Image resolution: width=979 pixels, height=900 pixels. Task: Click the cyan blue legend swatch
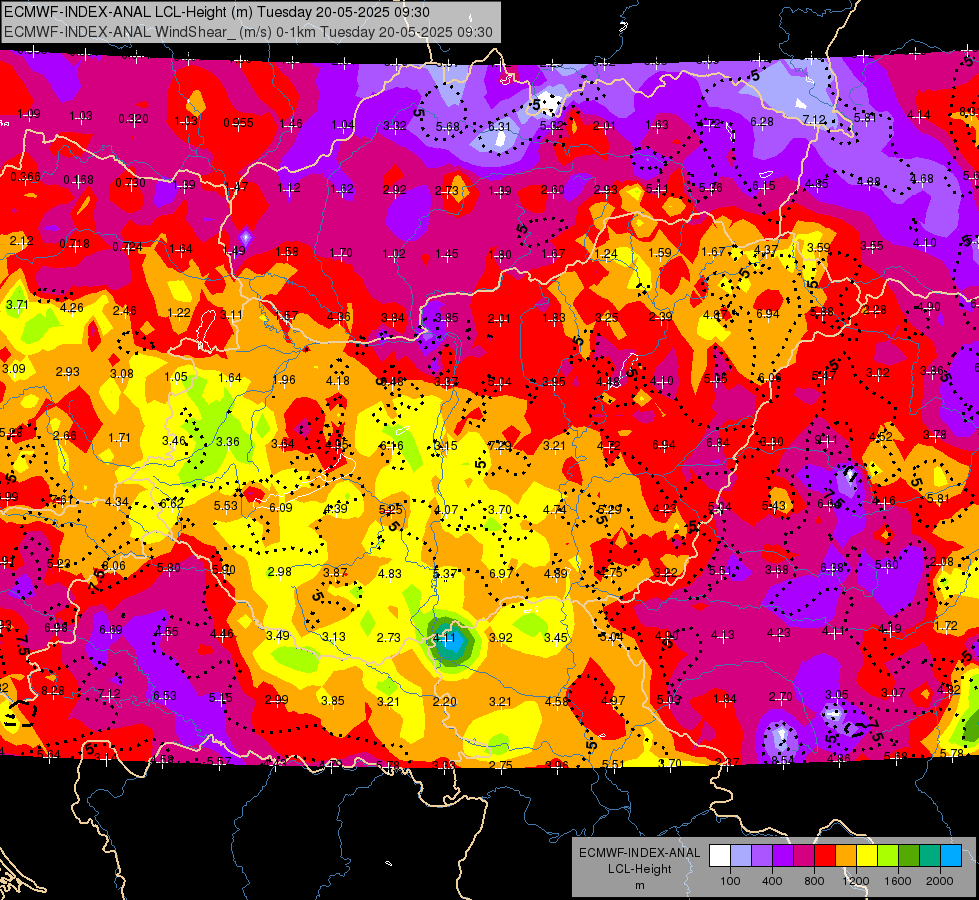(951, 856)
